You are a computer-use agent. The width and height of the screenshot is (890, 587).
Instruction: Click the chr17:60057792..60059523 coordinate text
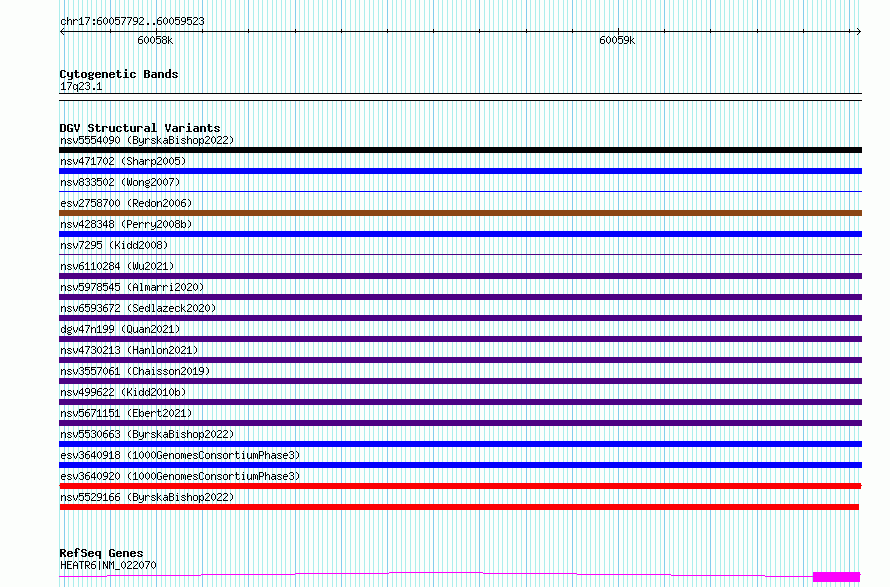coord(132,21)
